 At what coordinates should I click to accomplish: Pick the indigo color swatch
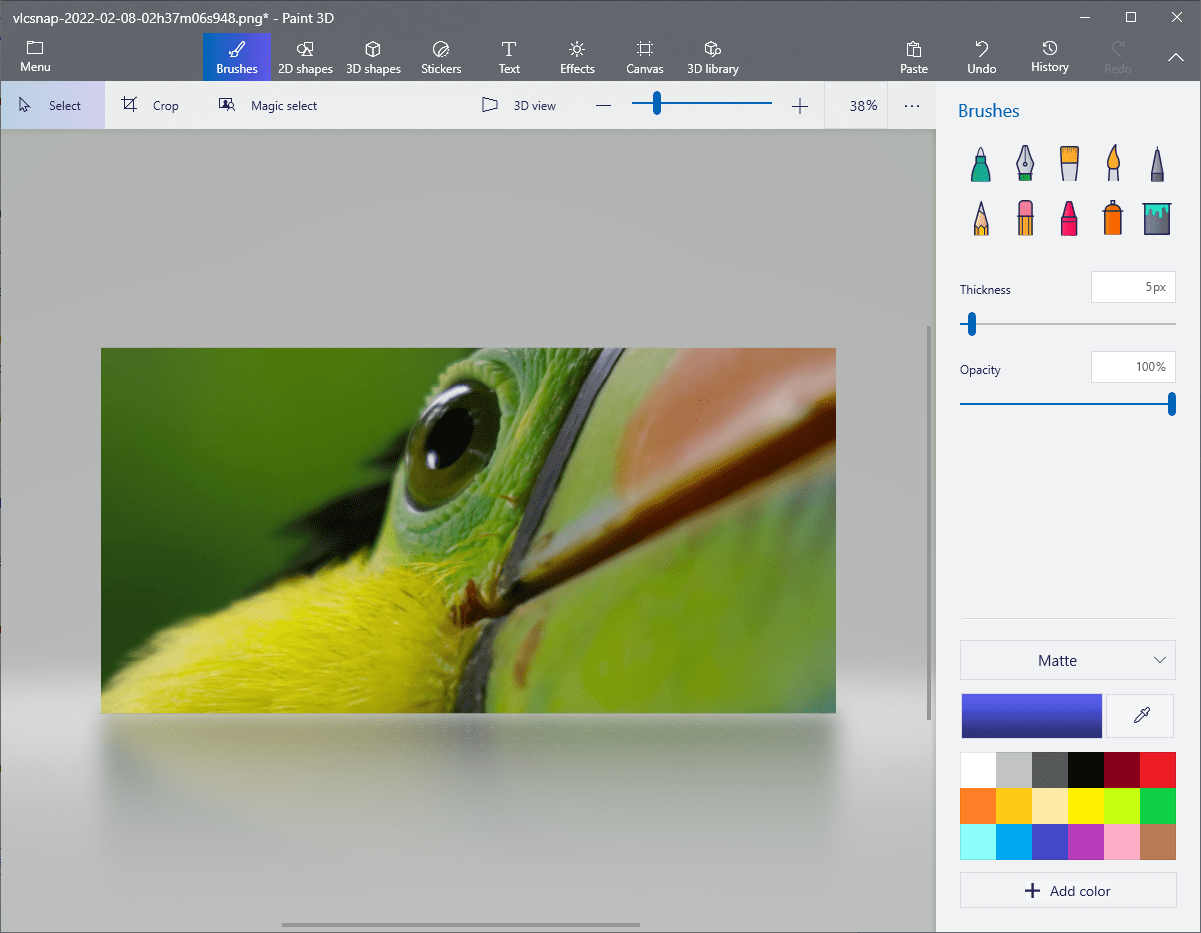coord(1050,842)
